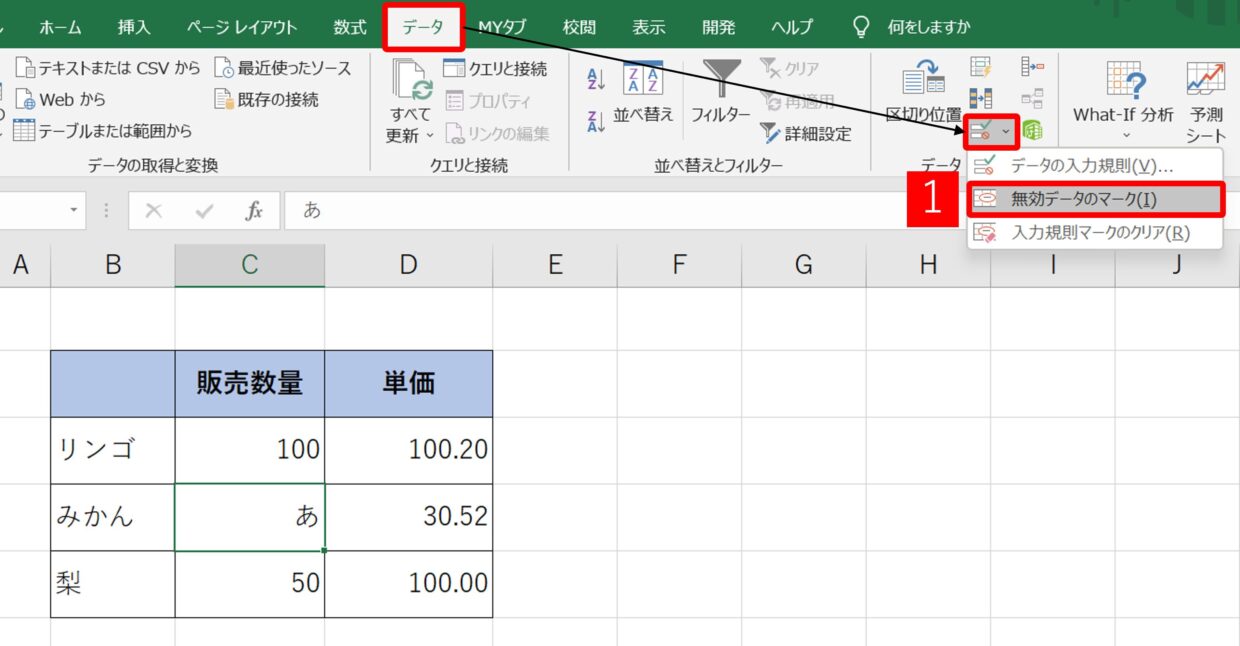Select 入力規則マークのクリア menu item
This screenshot has width=1240, height=646.
1095,233
